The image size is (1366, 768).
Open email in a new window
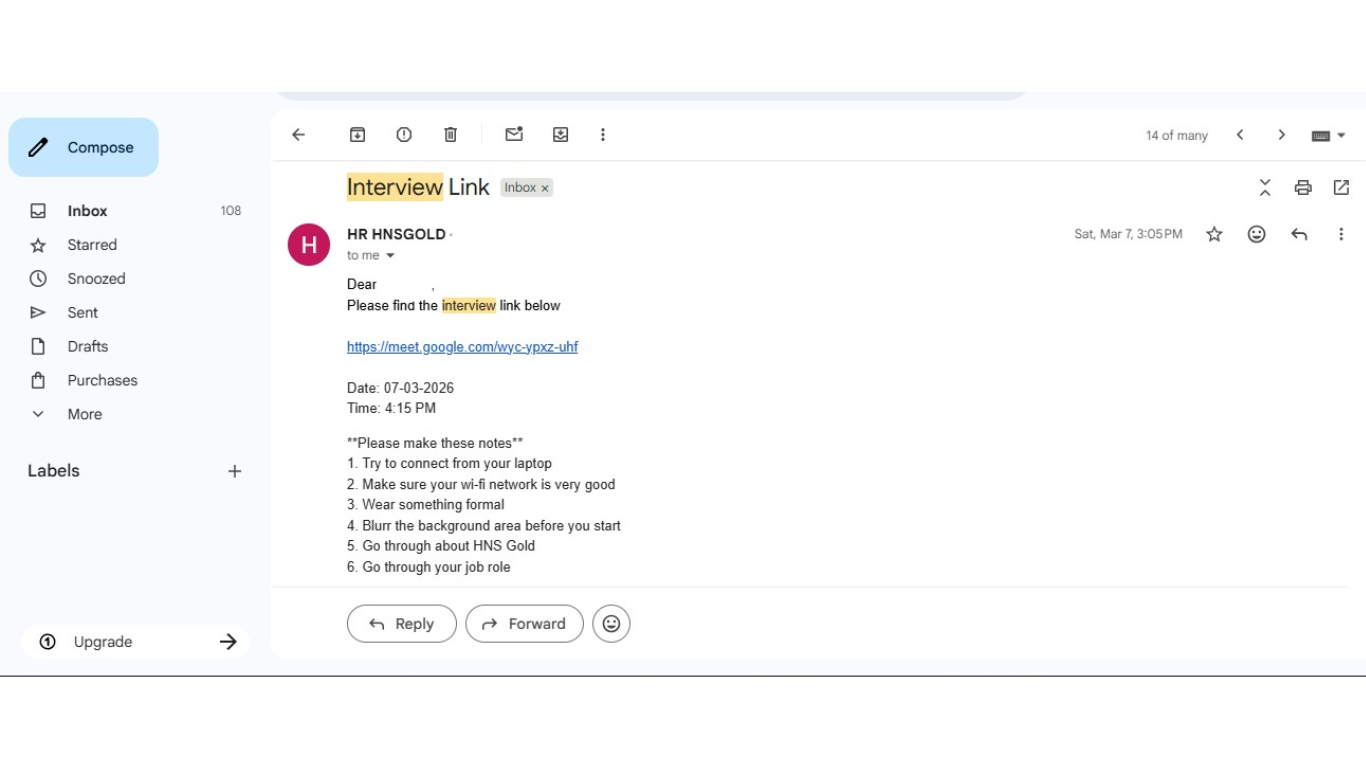(x=1341, y=187)
